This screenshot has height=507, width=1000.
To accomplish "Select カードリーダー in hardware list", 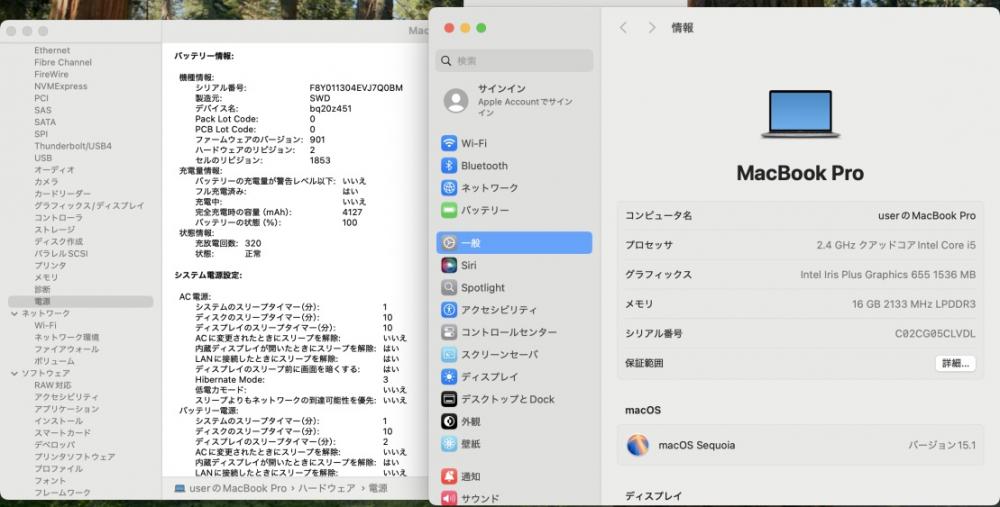I will 62,194.
